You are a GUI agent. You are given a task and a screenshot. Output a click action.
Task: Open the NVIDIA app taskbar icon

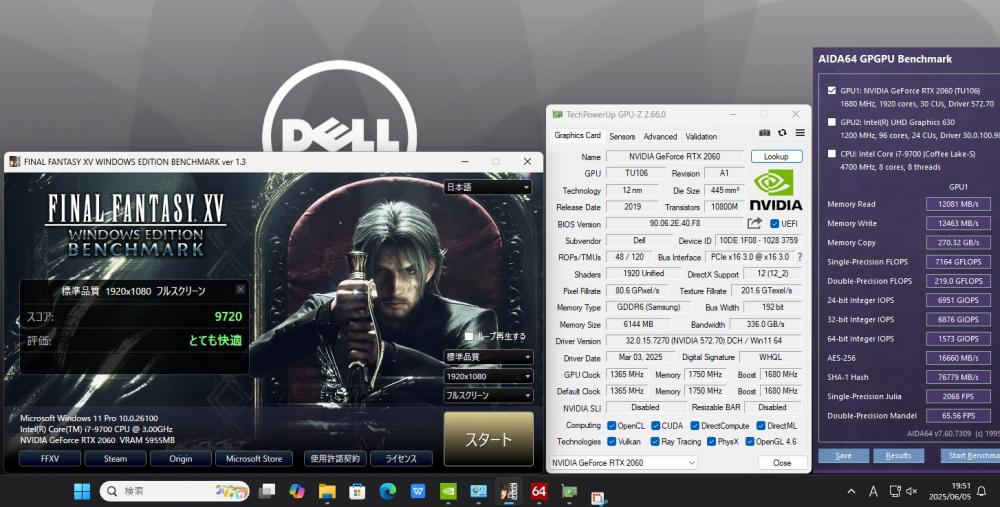(x=448, y=491)
